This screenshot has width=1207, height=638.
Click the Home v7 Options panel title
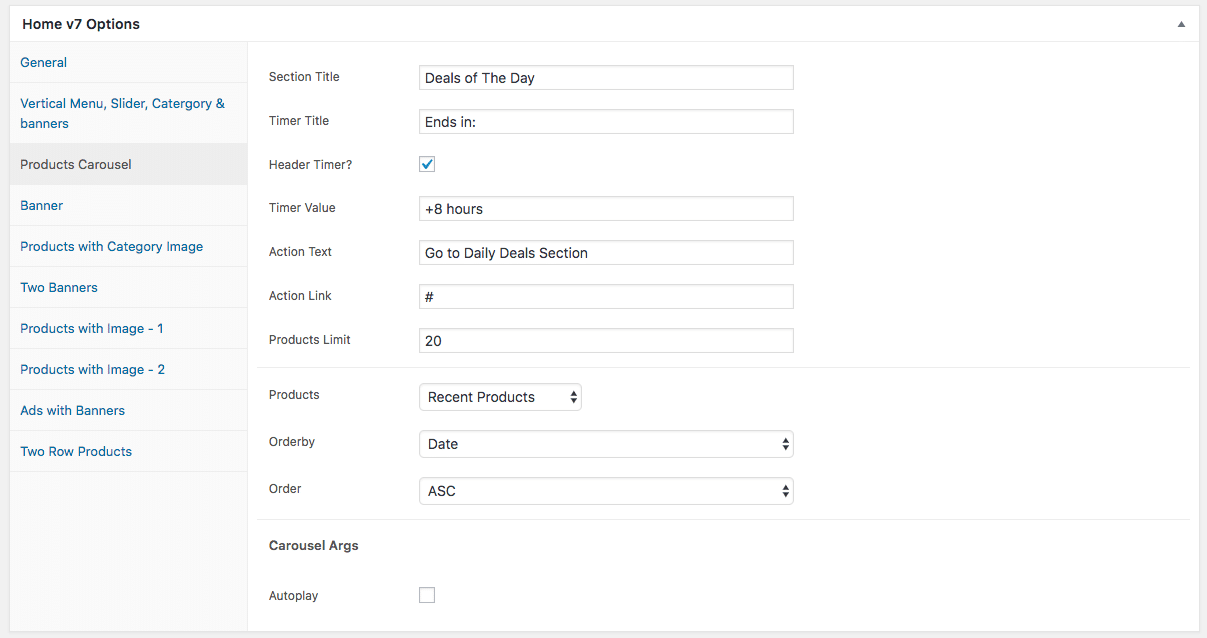pyautogui.click(x=81, y=24)
